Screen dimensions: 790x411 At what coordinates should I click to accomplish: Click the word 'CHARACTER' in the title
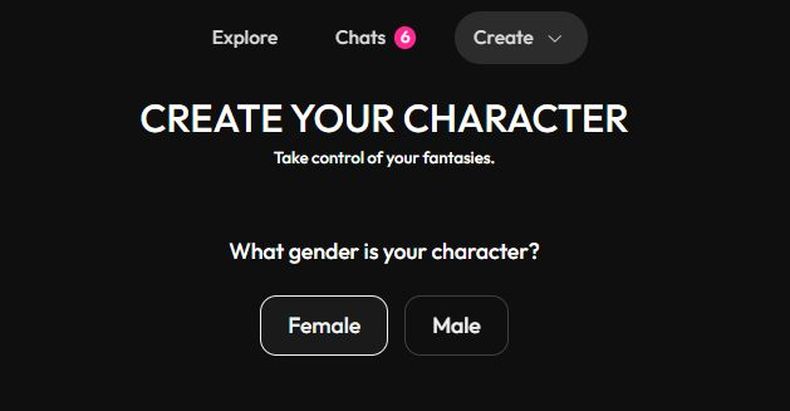(516, 119)
